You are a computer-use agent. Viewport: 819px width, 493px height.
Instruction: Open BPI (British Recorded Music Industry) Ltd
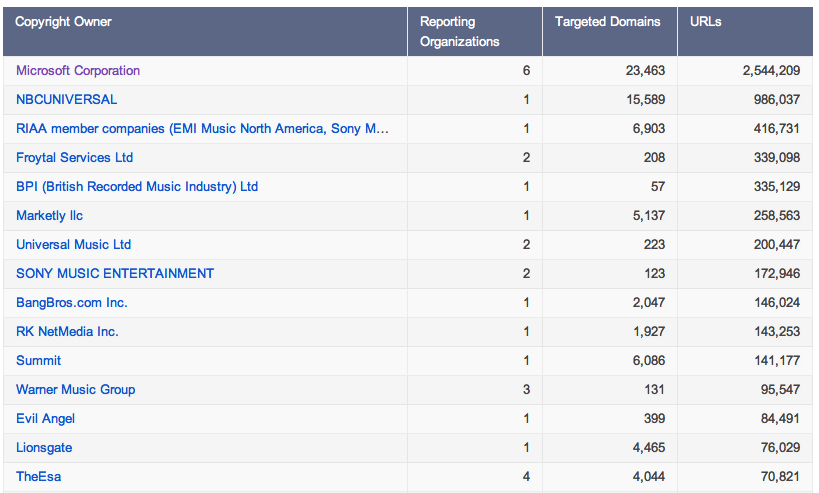pyautogui.click(x=137, y=187)
